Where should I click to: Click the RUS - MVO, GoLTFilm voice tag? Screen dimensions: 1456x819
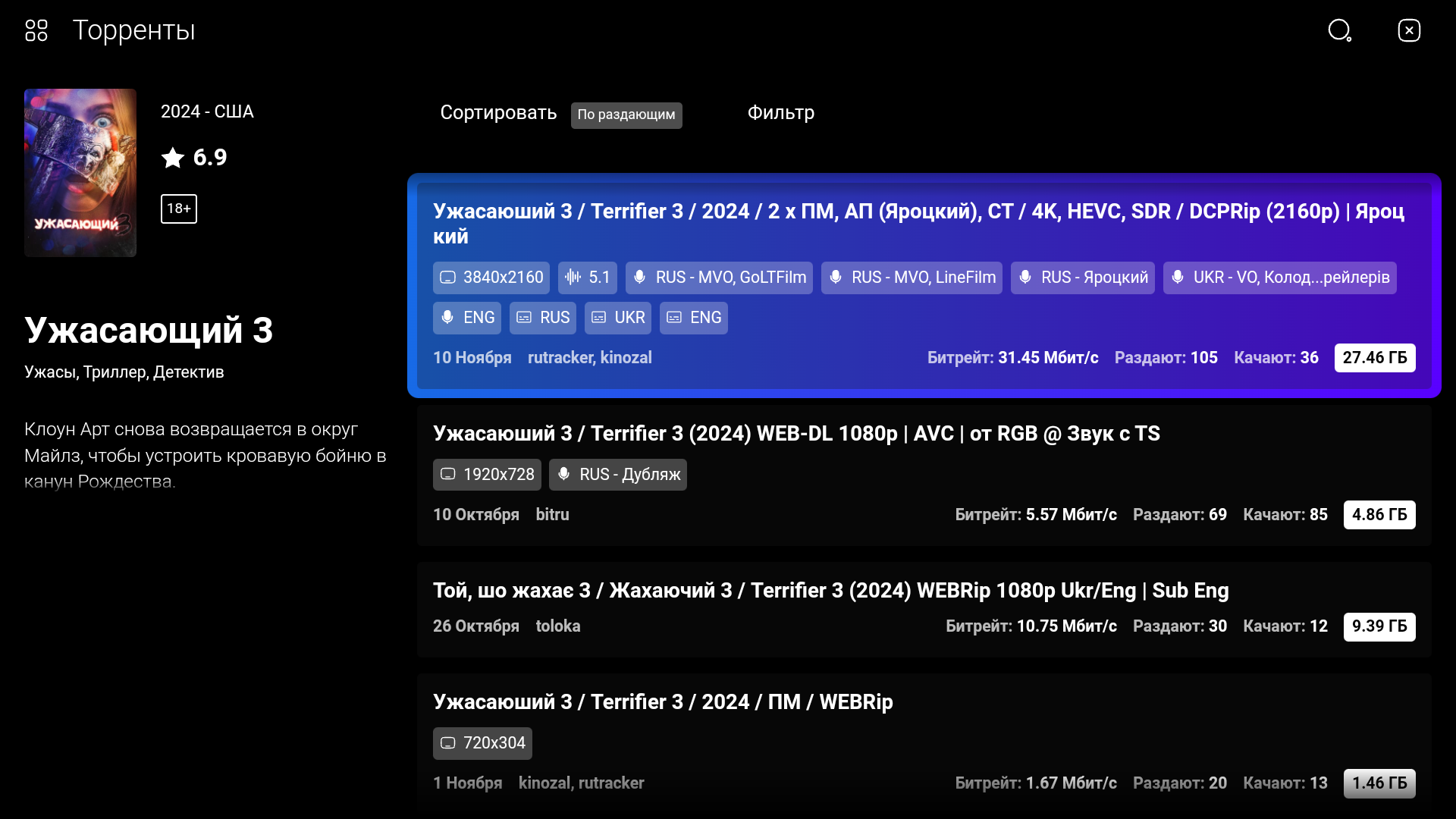719,278
